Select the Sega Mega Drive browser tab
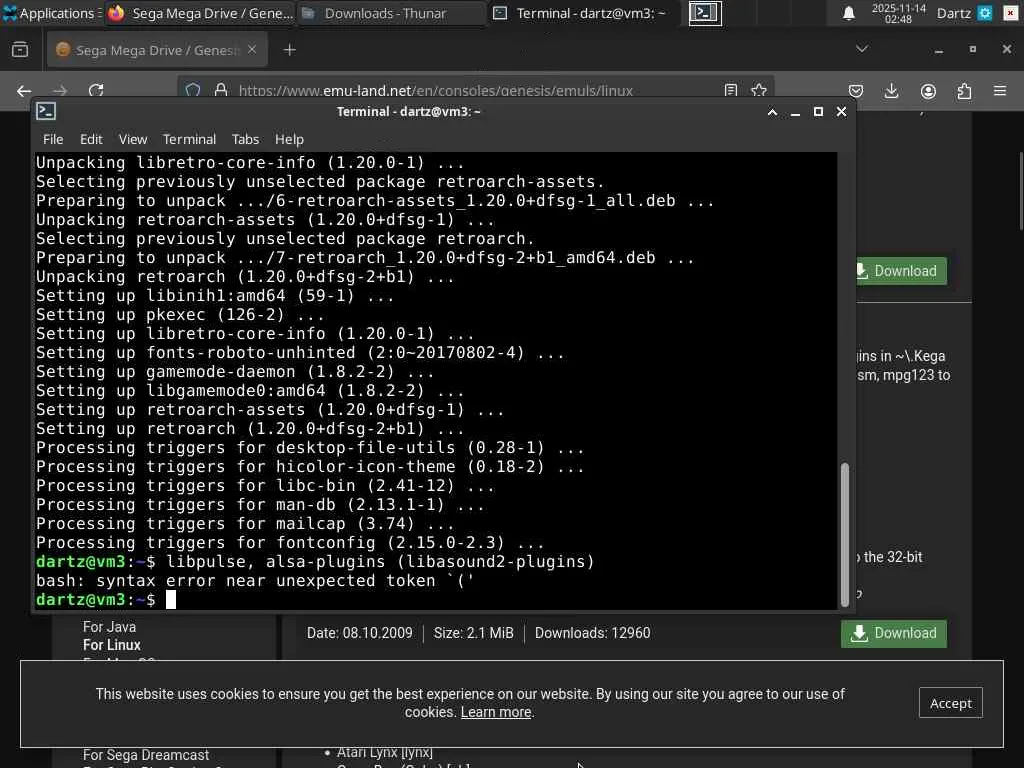 (x=157, y=50)
